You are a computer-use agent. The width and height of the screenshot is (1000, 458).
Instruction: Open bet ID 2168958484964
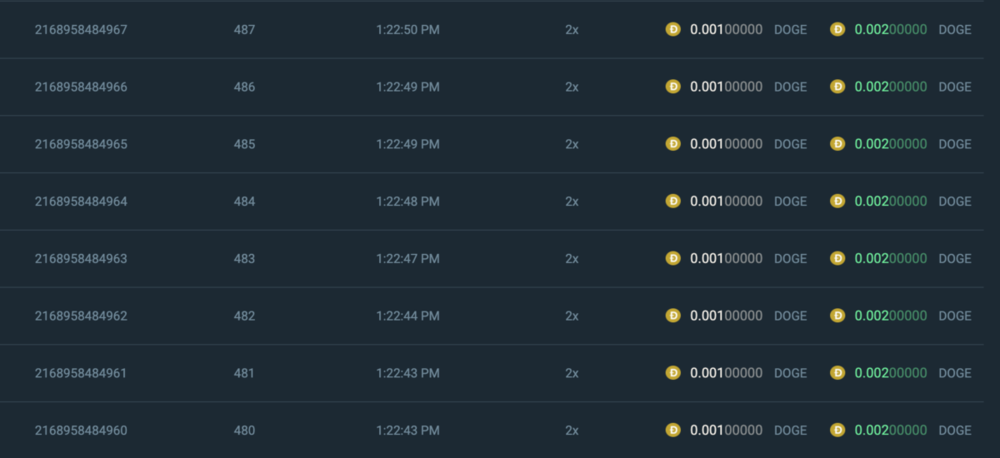coord(81,201)
